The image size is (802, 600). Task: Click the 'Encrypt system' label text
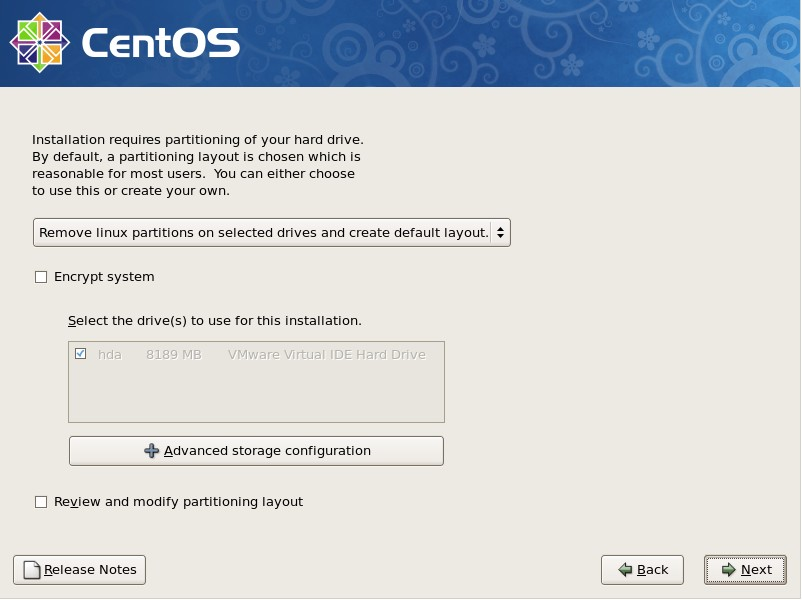104,277
